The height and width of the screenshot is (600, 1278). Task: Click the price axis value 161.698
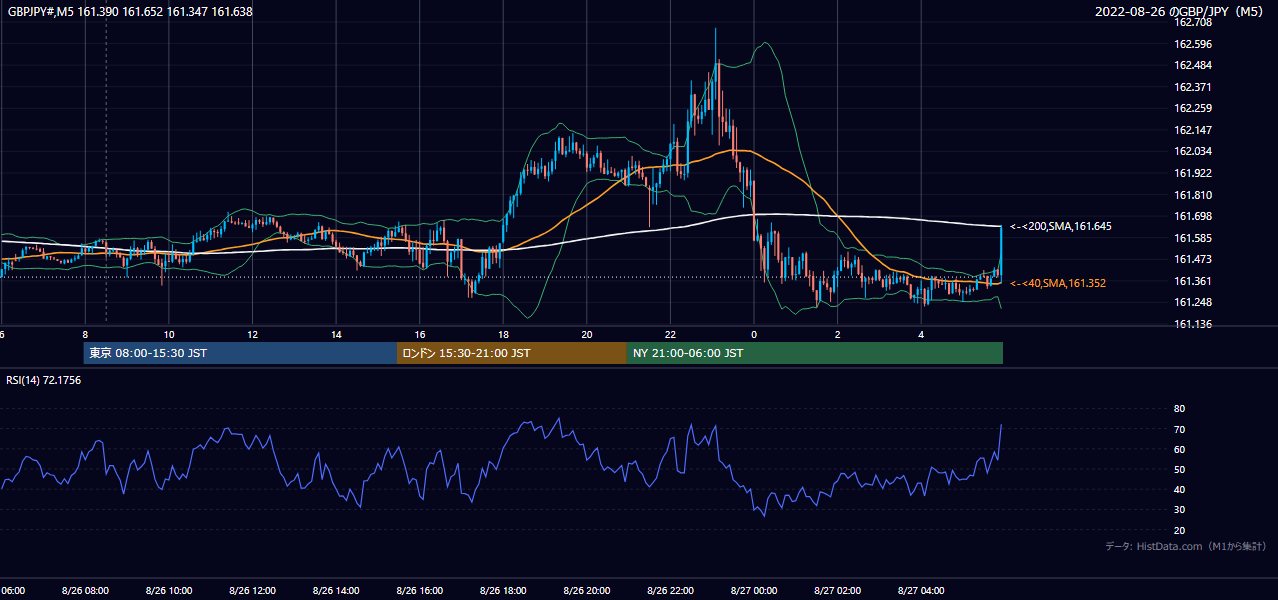point(1192,216)
